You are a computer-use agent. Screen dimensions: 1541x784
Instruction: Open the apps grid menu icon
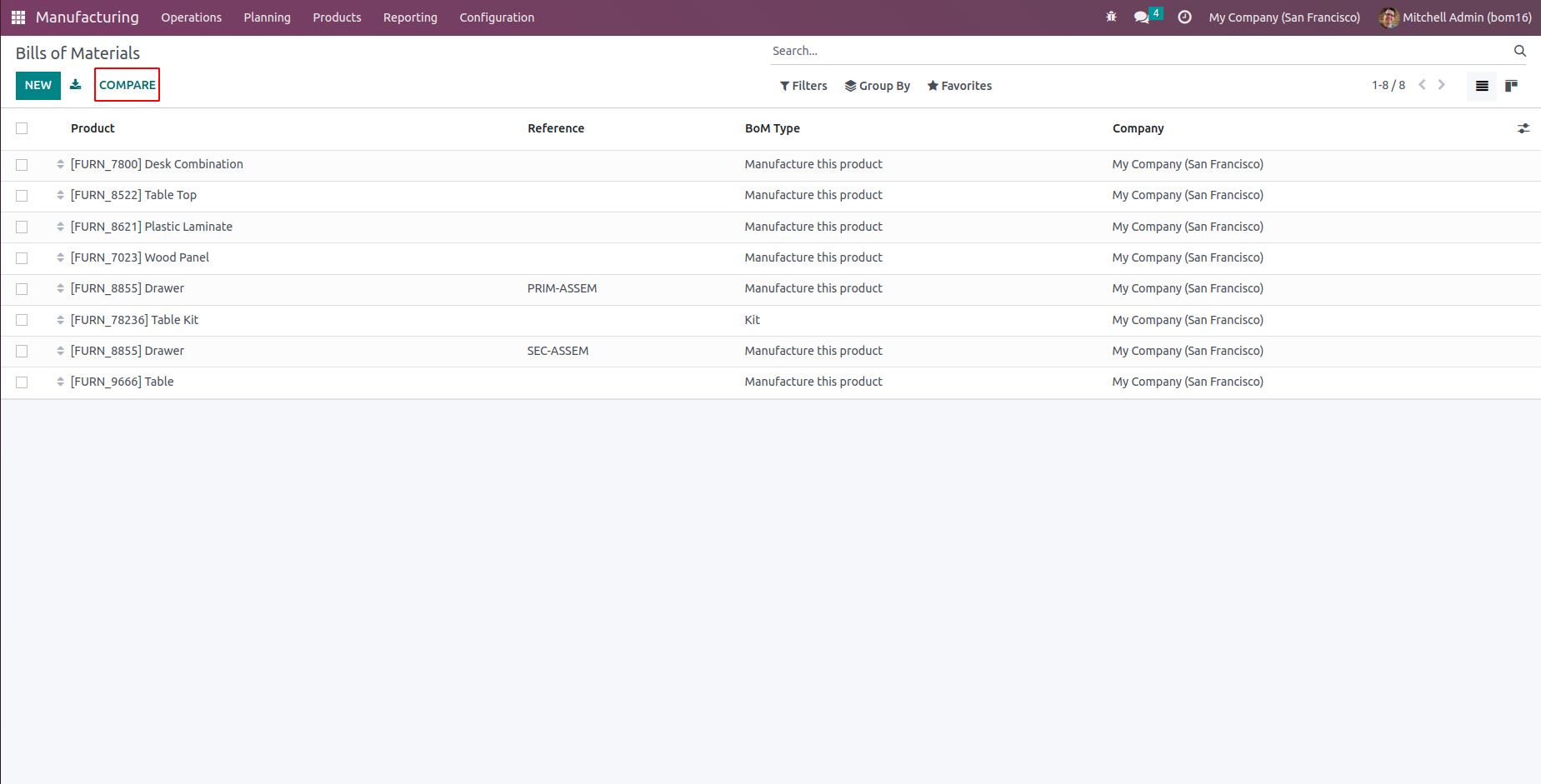pos(18,17)
